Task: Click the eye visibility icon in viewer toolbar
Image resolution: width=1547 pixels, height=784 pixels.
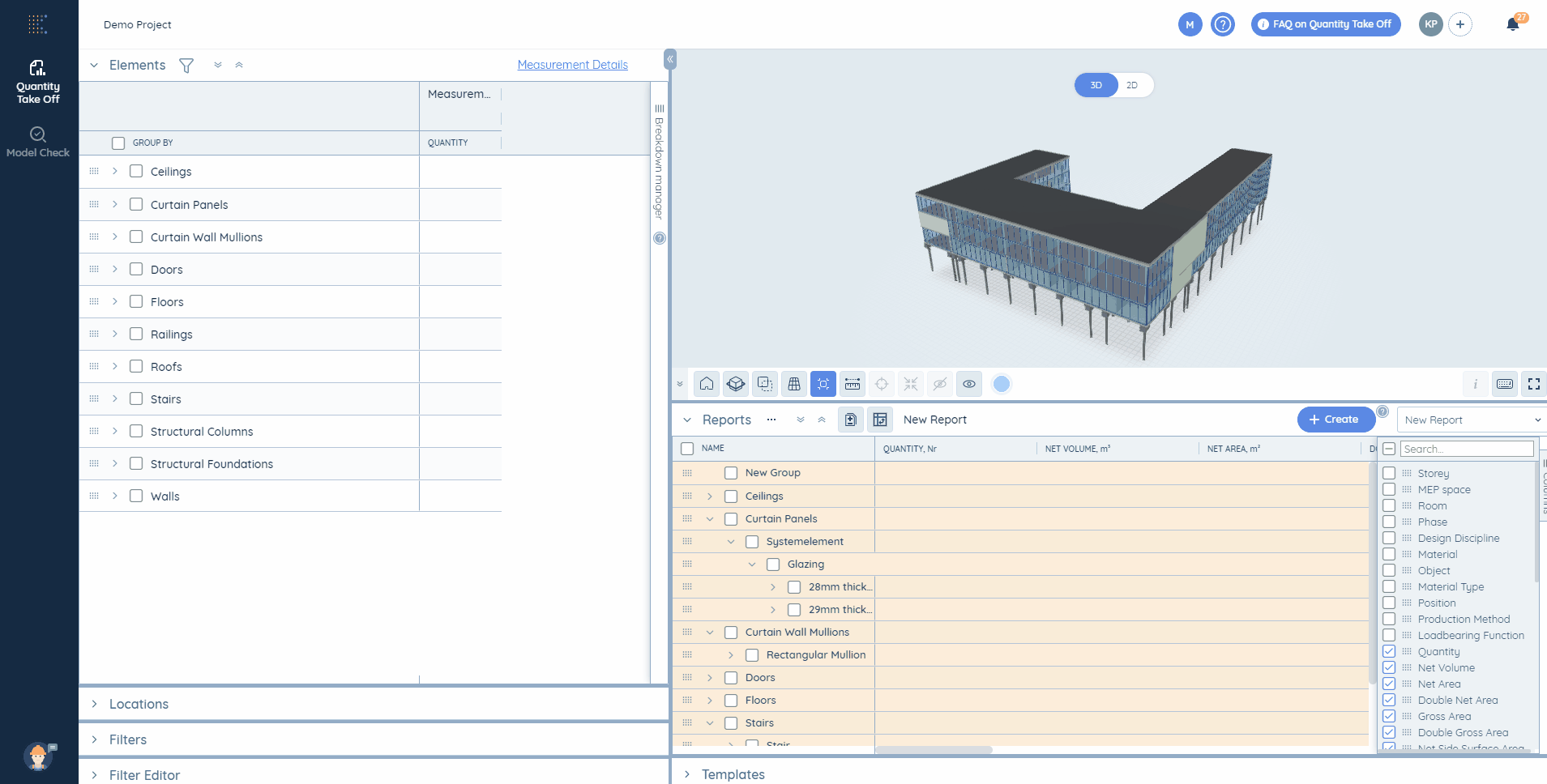Action: [969, 384]
